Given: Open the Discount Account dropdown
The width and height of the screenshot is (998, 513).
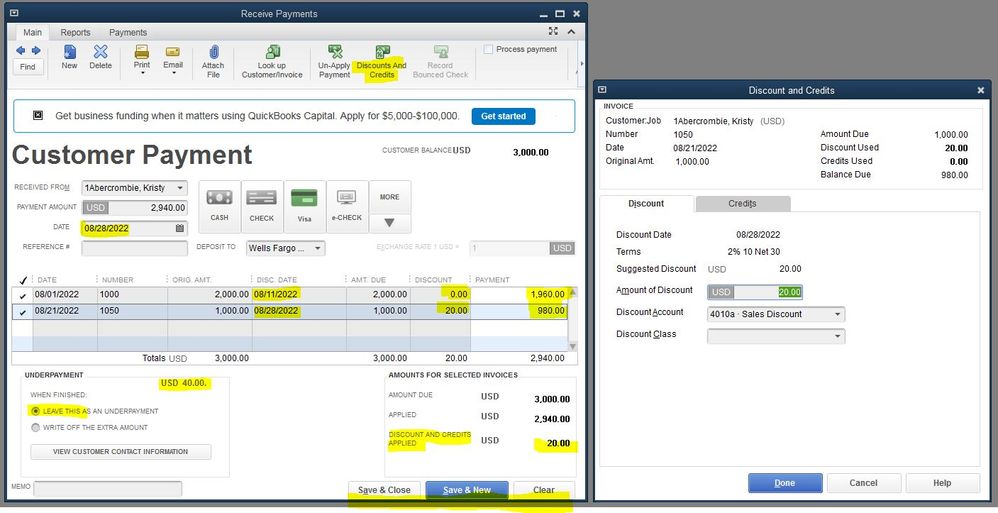Looking at the screenshot, I should click(838, 314).
